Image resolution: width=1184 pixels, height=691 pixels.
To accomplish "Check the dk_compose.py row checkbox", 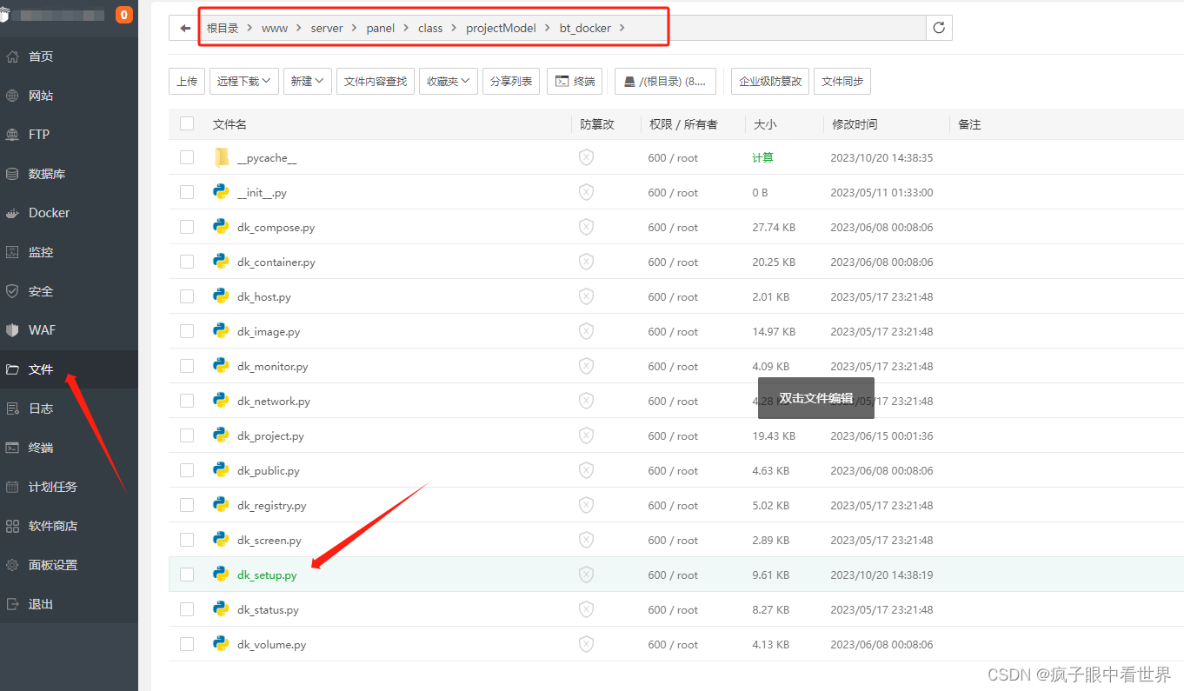I will pos(187,227).
